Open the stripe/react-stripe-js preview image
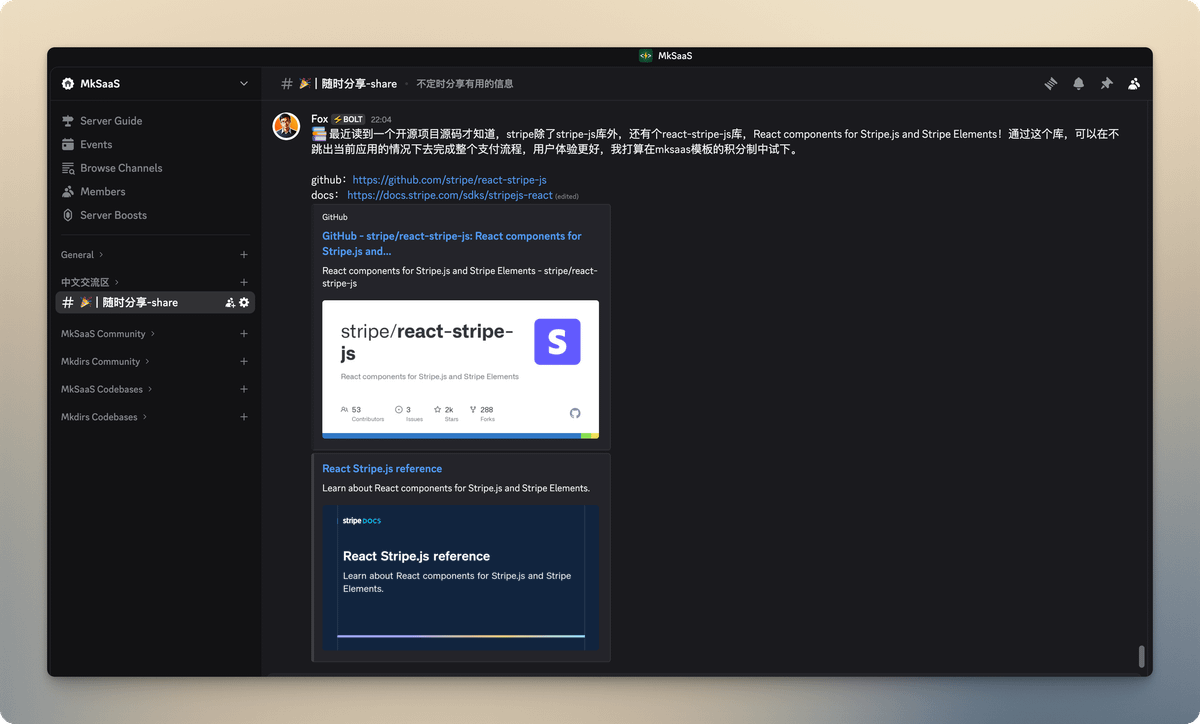This screenshot has width=1200, height=724. [460, 369]
